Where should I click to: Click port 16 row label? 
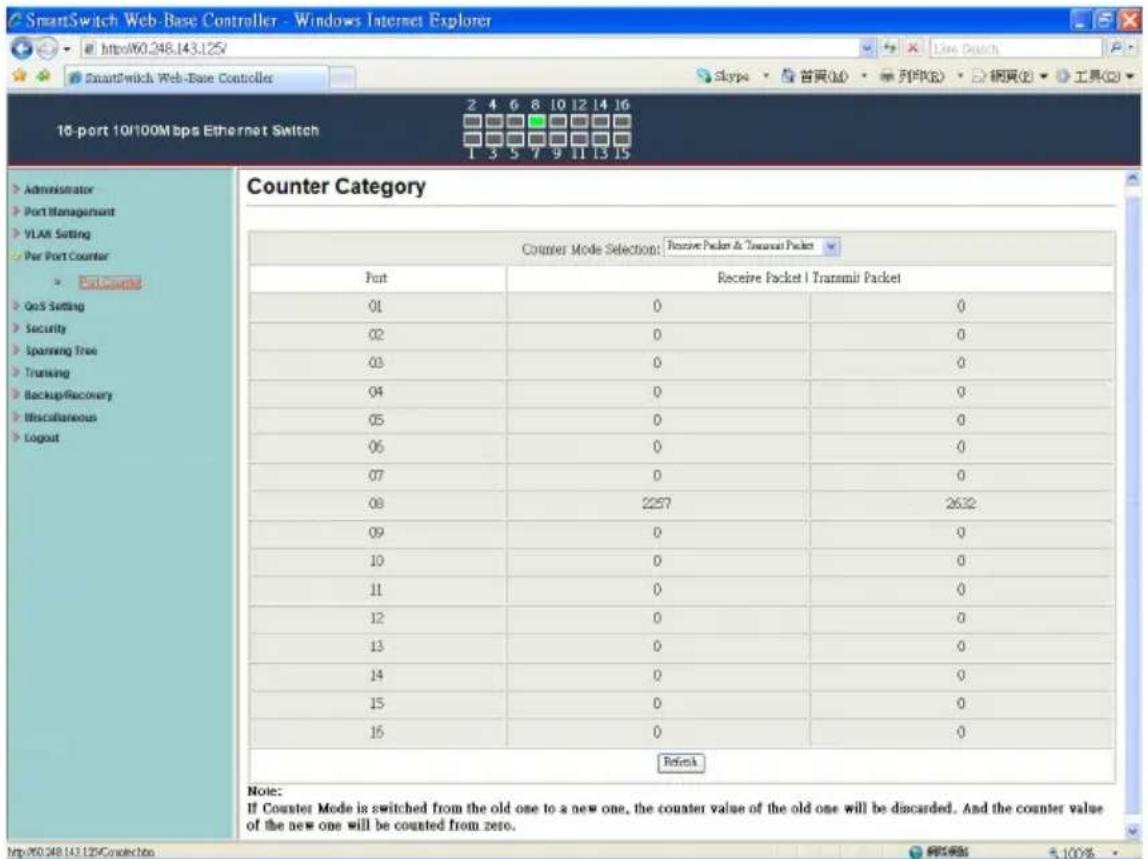(x=376, y=732)
